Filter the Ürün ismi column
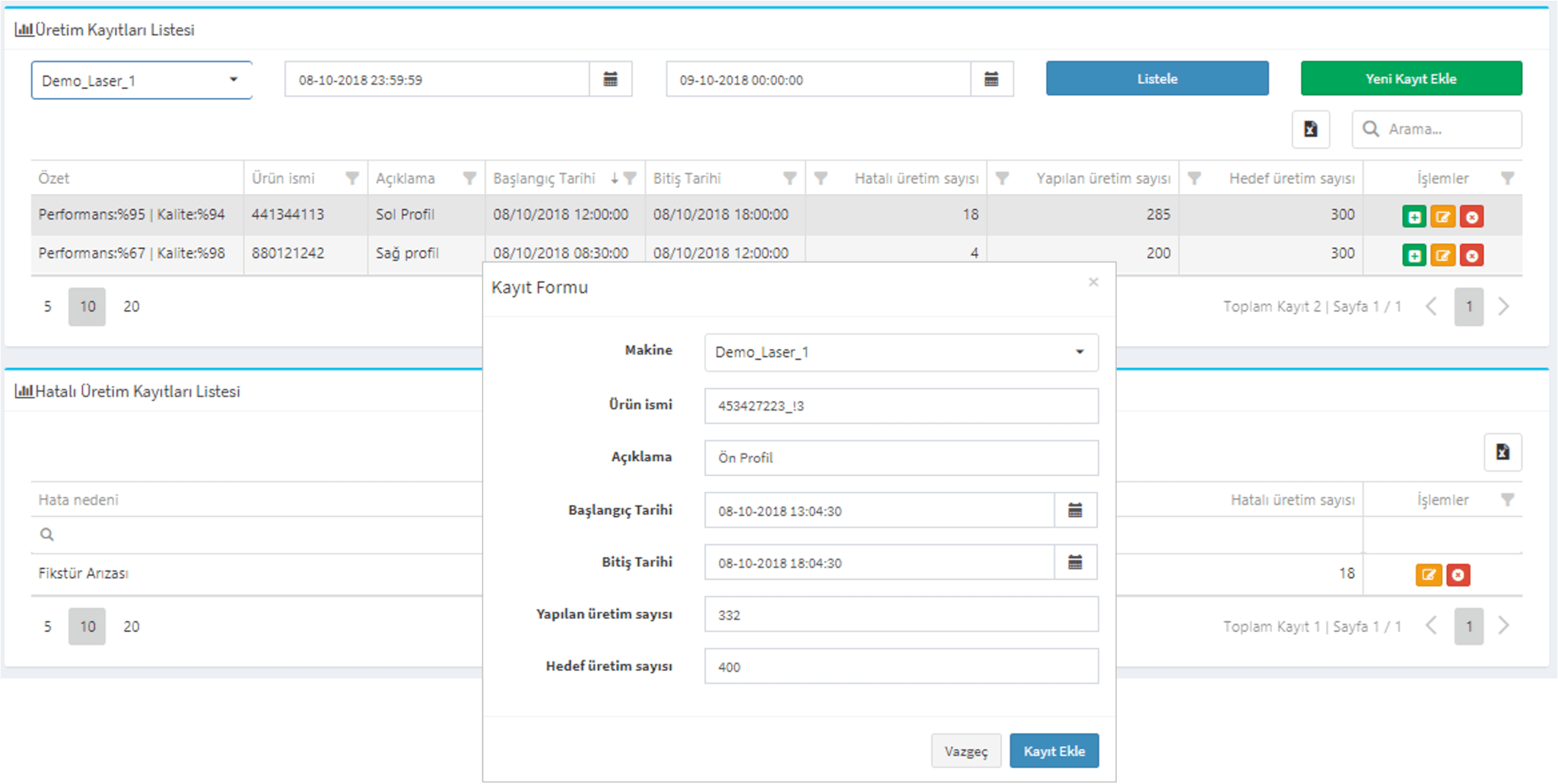 pos(351,179)
